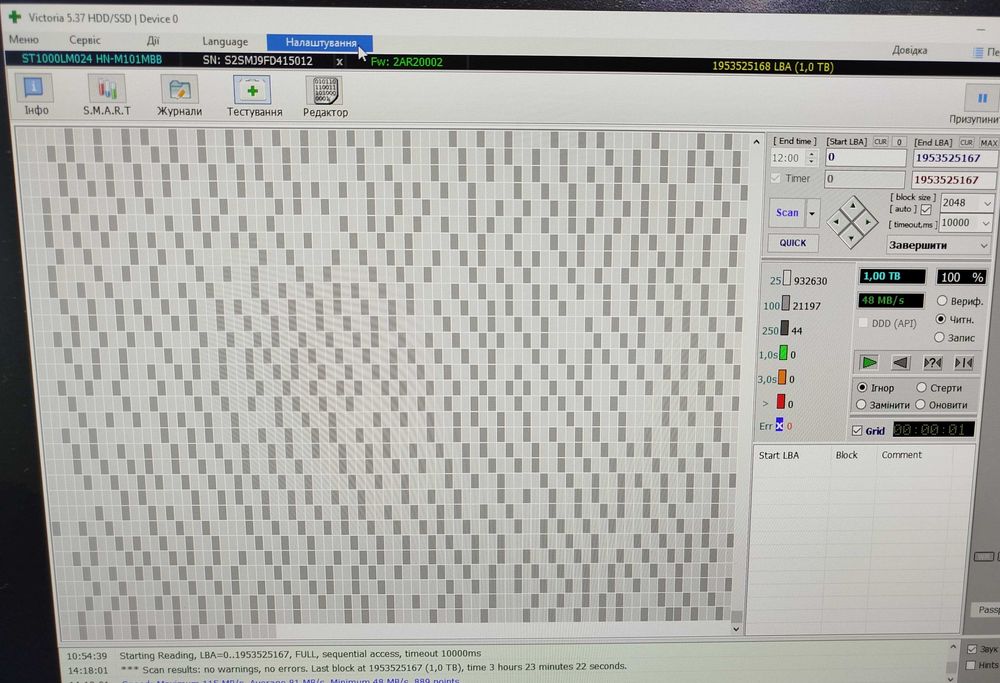This screenshot has width=1000, height=683.
Task: Click the random seek butterfly button
Action: [x=932, y=363]
